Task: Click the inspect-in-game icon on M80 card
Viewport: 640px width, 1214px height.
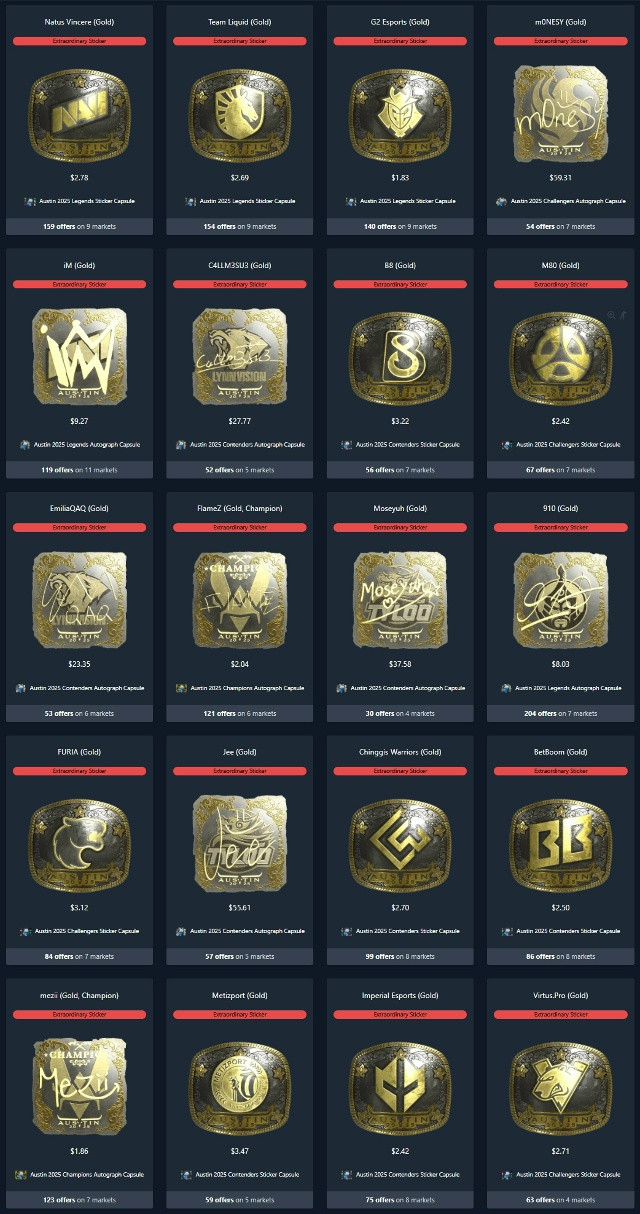Action: 622,314
